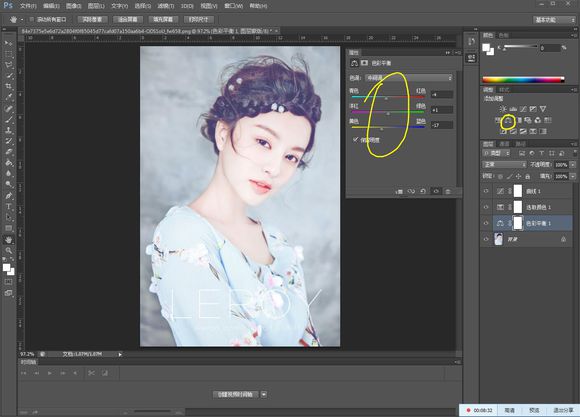Open the History panel icon
The image size is (580, 417).
coord(471,41)
